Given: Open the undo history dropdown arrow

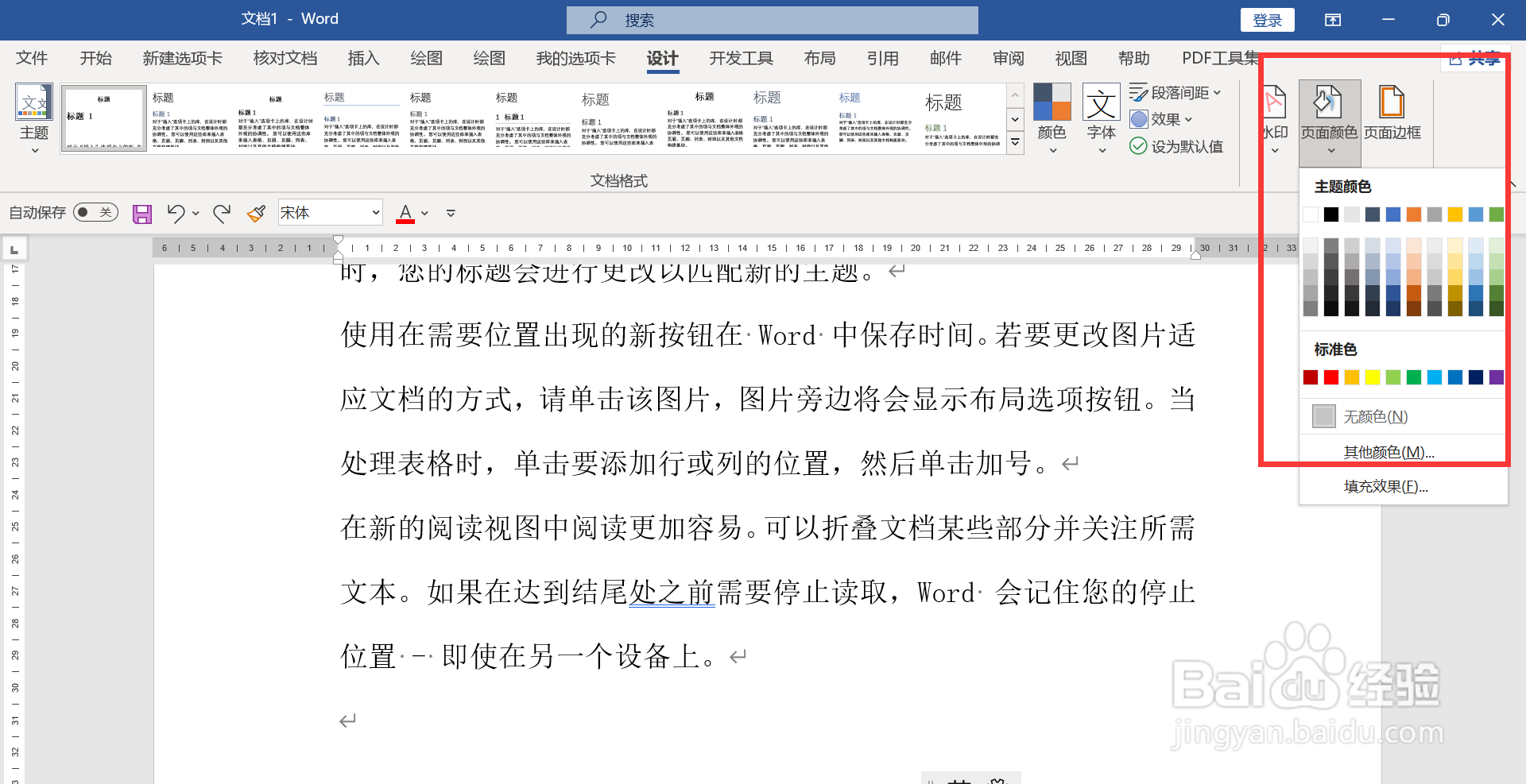Looking at the screenshot, I should [x=196, y=213].
